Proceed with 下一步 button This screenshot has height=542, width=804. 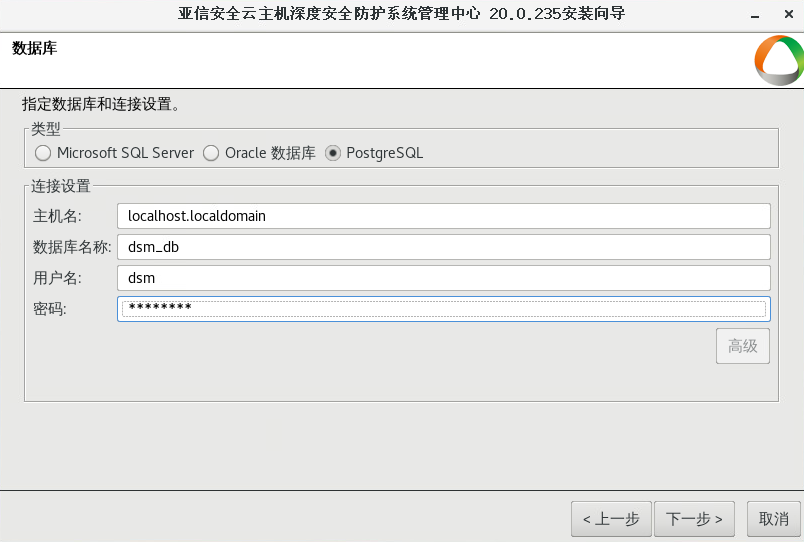tap(694, 519)
